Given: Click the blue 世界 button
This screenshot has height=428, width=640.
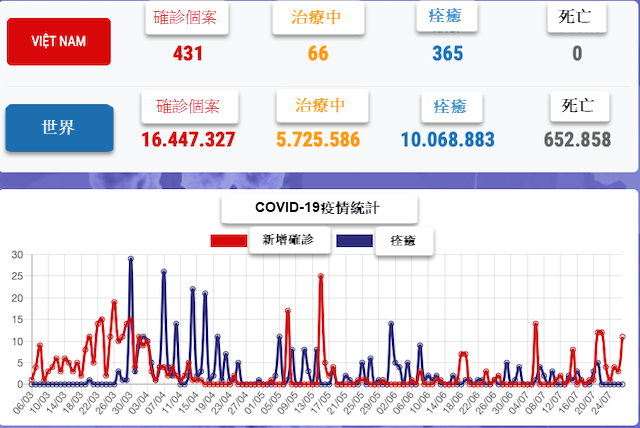Looking at the screenshot, I should 58,128.
